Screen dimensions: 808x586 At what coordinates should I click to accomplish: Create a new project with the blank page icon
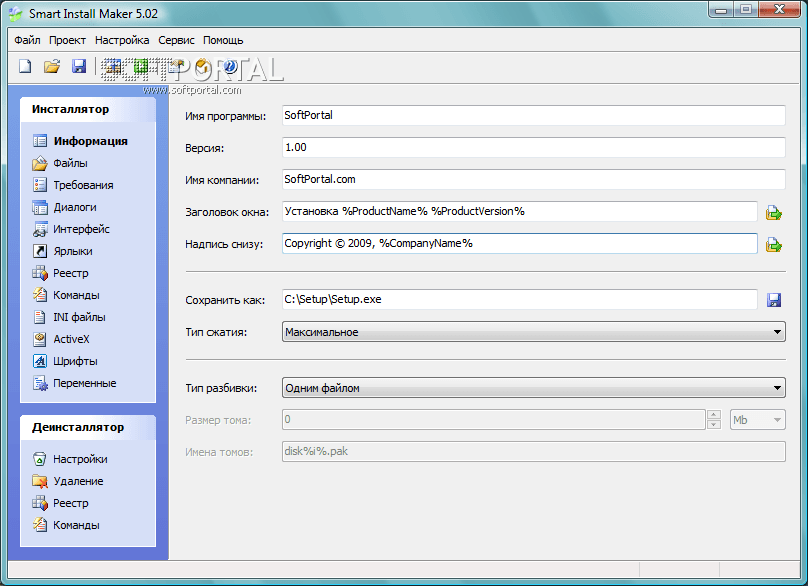point(25,66)
